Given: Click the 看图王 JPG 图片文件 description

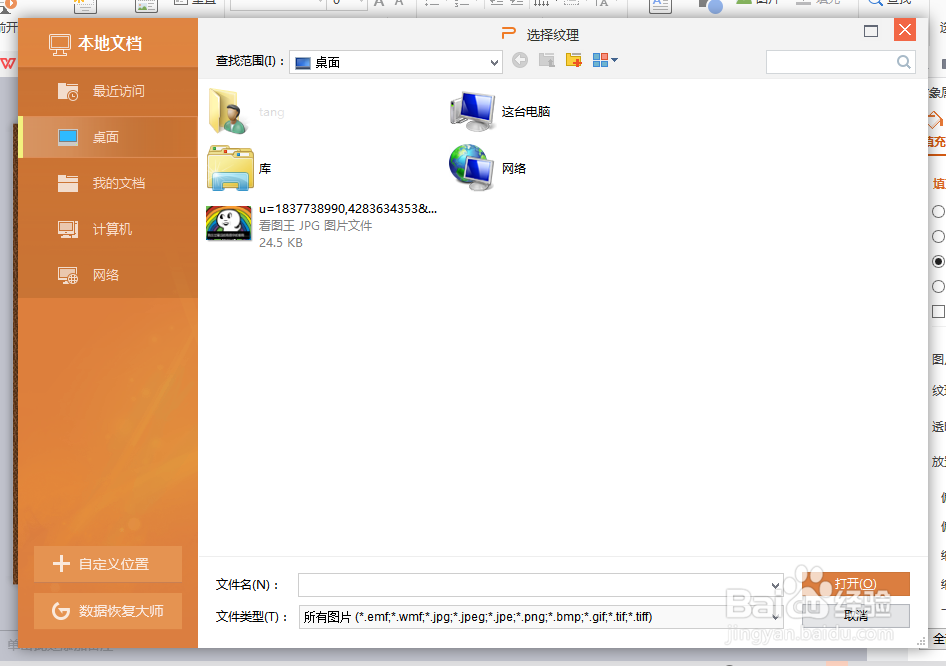Looking at the screenshot, I should click(x=316, y=226).
